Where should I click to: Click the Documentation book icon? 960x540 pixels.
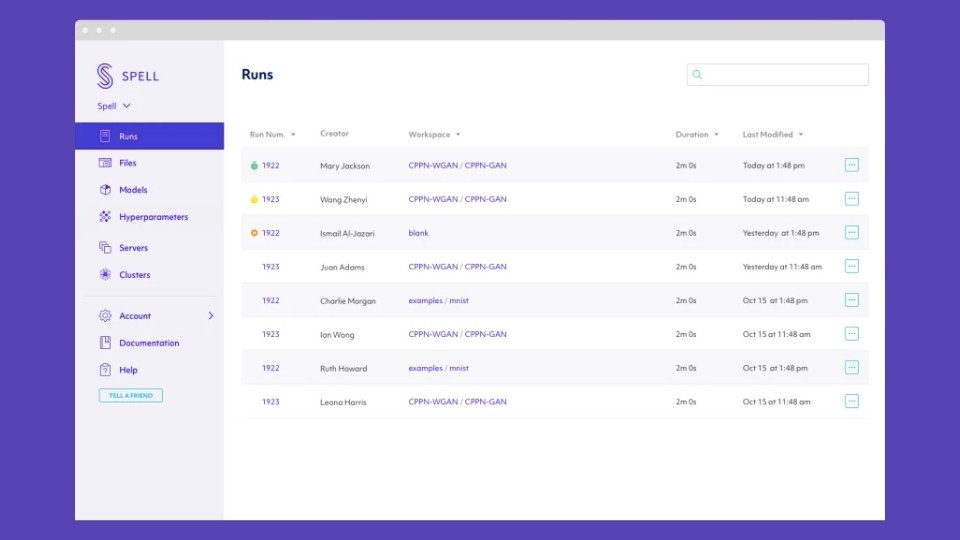[x=105, y=343]
